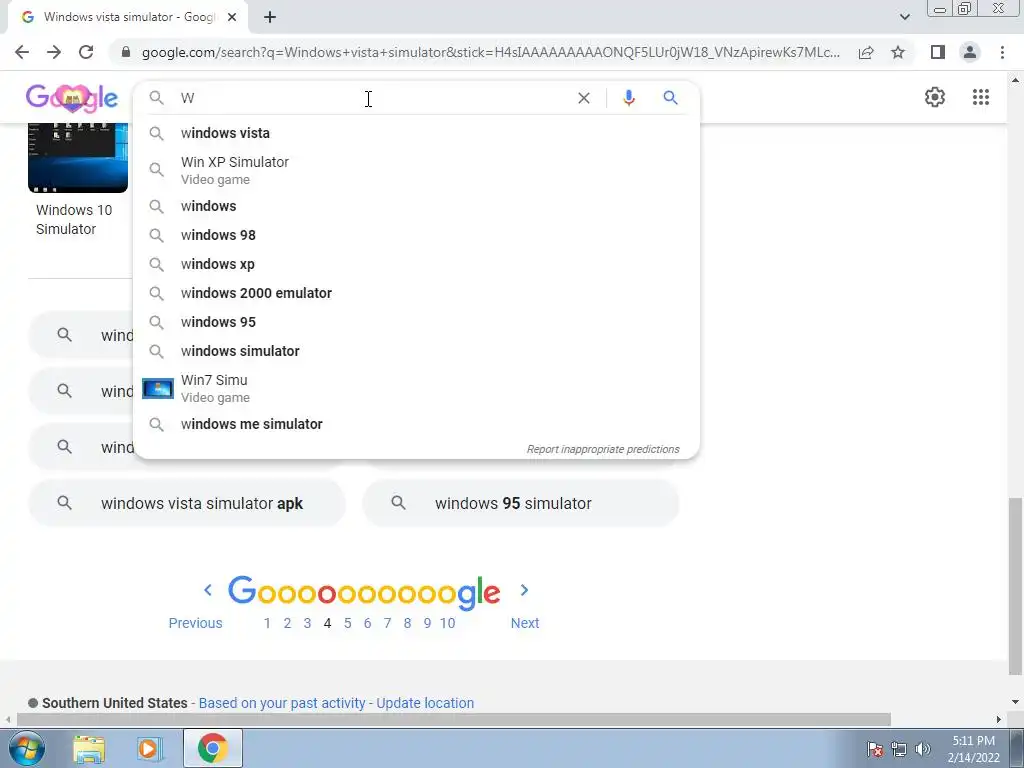Choose the windows simulator suggestion
This screenshot has width=1024, height=768.
416,351
